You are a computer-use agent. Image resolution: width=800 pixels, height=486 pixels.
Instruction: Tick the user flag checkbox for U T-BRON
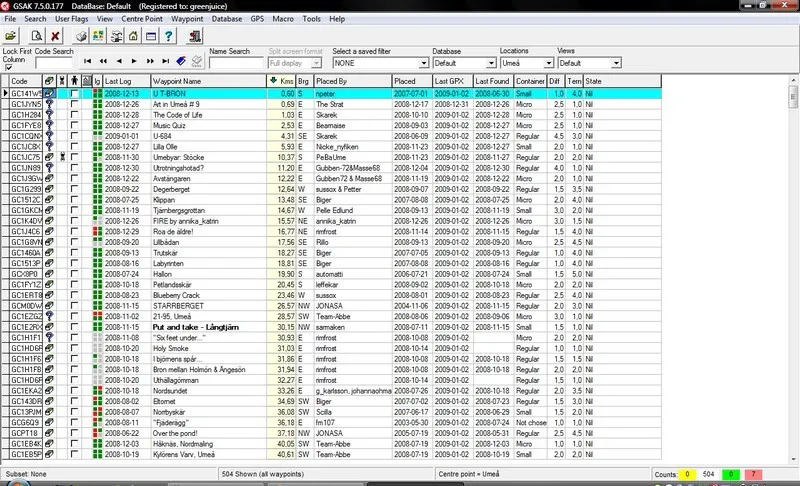pyautogui.click(x=75, y=93)
